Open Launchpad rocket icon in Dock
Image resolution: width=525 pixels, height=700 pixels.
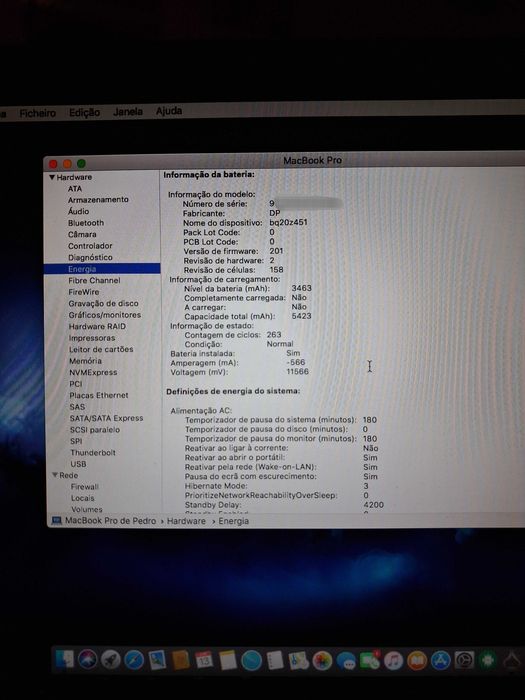click(110, 660)
